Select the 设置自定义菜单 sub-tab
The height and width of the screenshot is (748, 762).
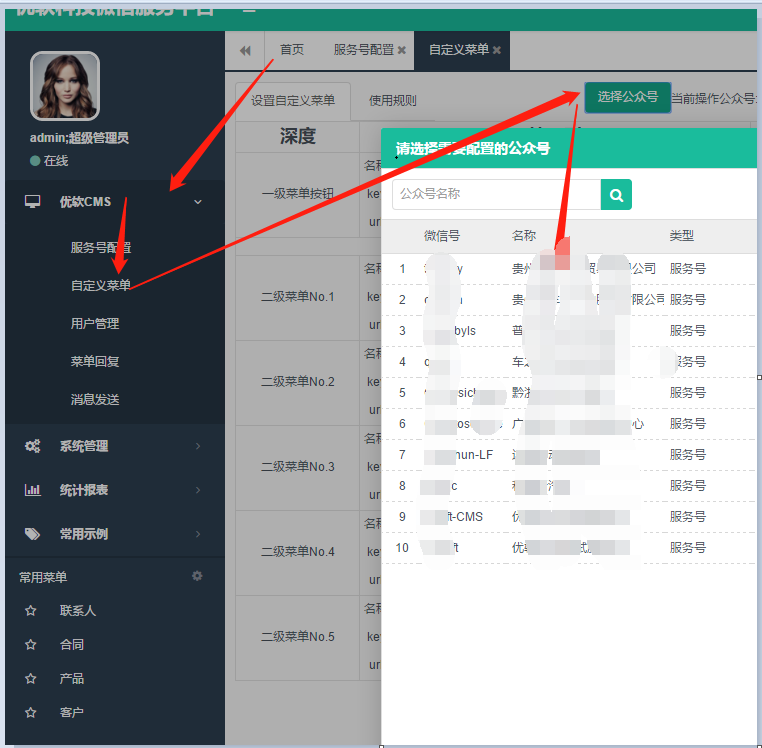293,101
